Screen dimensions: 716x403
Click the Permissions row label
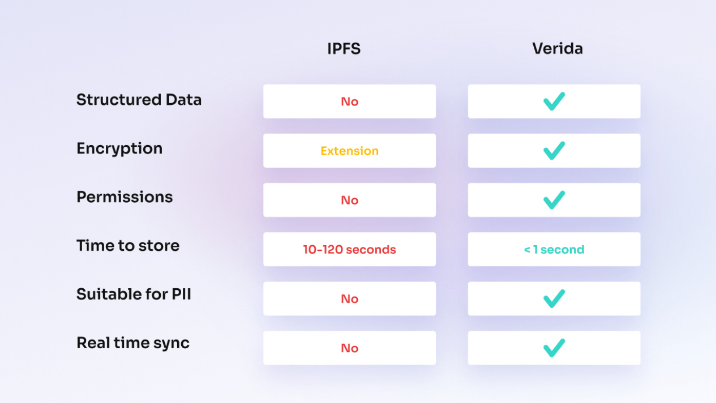[124, 197]
